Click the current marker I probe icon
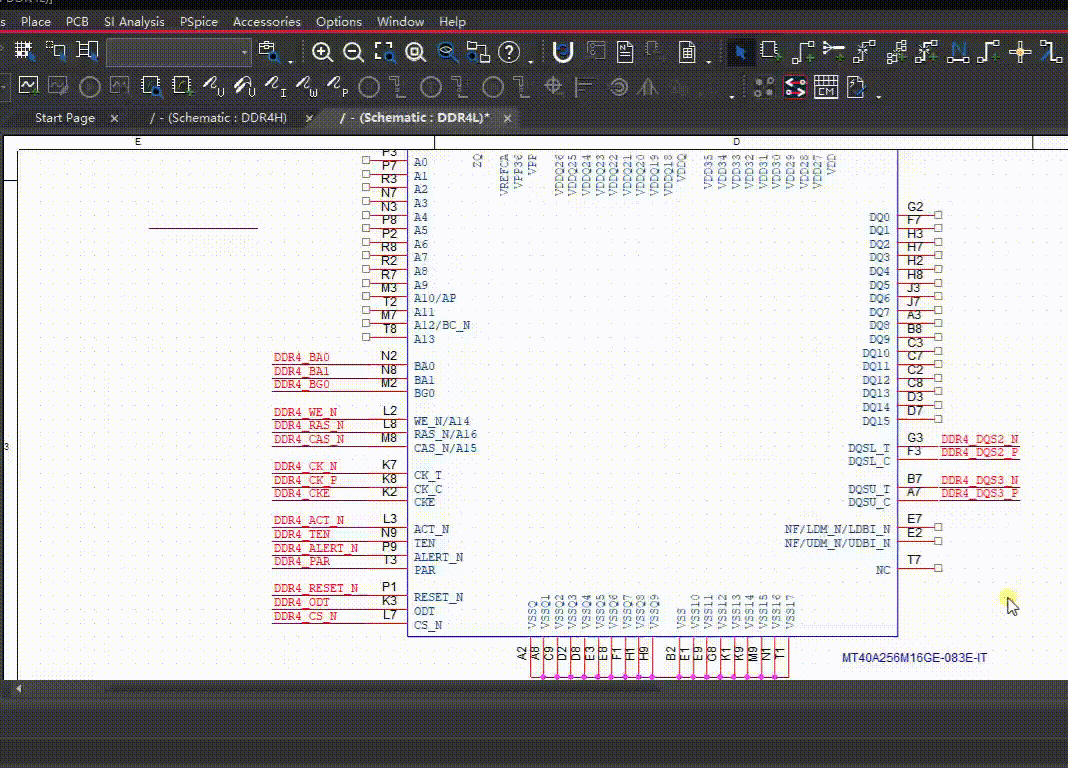The width and height of the screenshot is (1068, 768). (275, 86)
